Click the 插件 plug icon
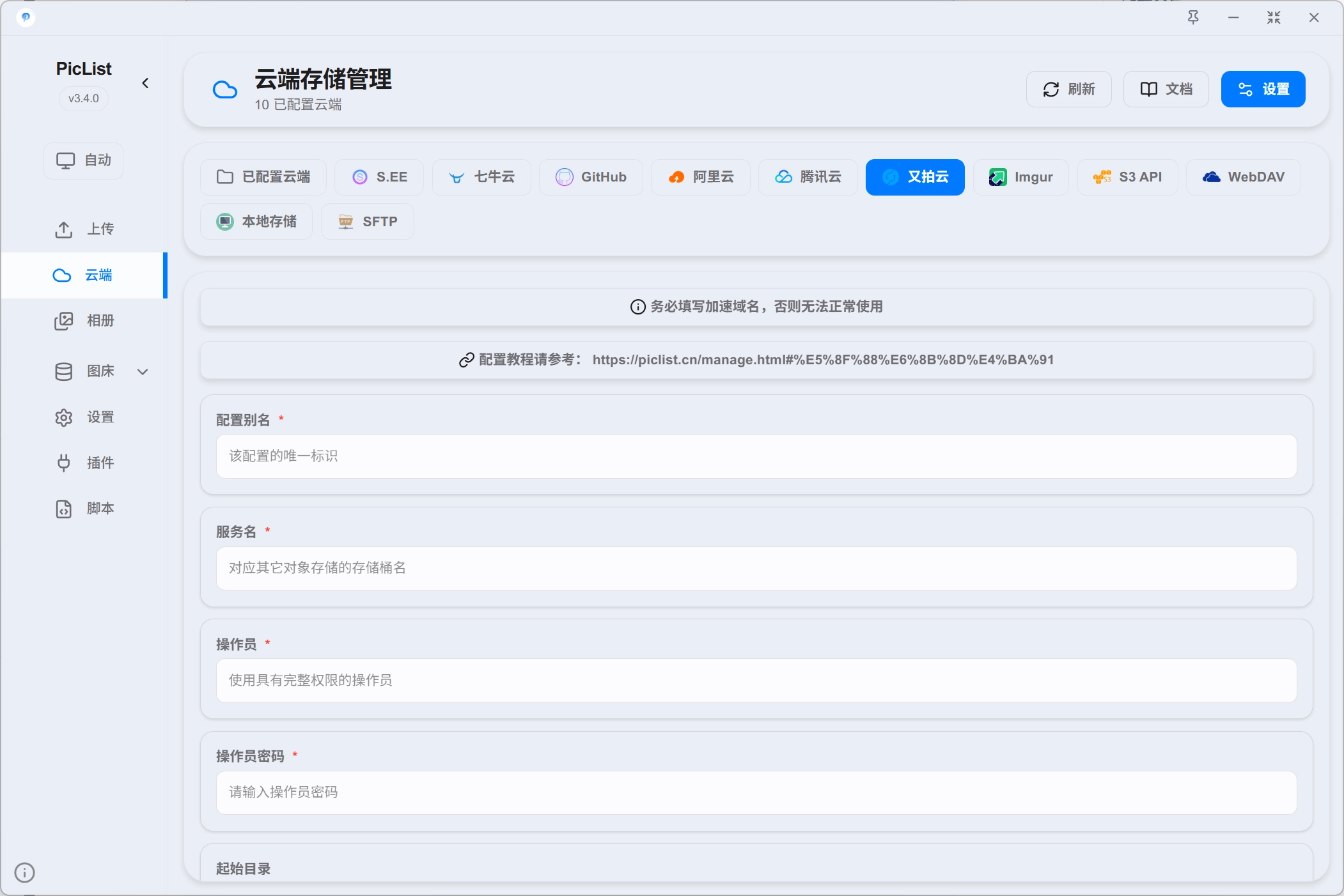Screen dimensions: 1344x896 64,463
